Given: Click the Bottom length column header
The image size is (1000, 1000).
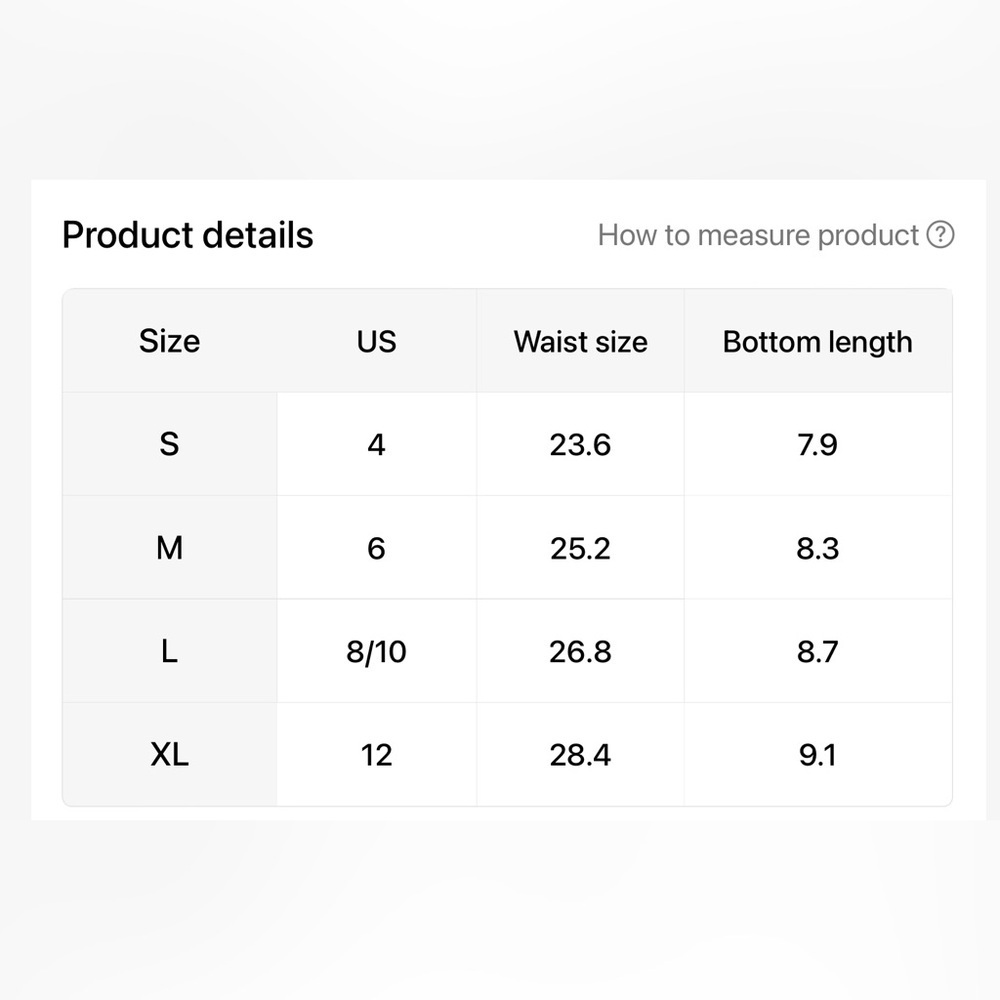Looking at the screenshot, I should (x=818, y=342).
